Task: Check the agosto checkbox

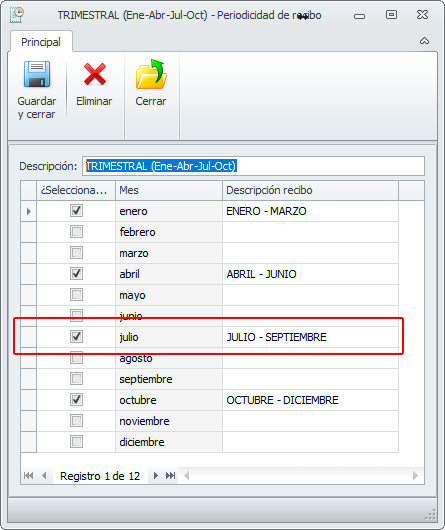Action: 76,358
